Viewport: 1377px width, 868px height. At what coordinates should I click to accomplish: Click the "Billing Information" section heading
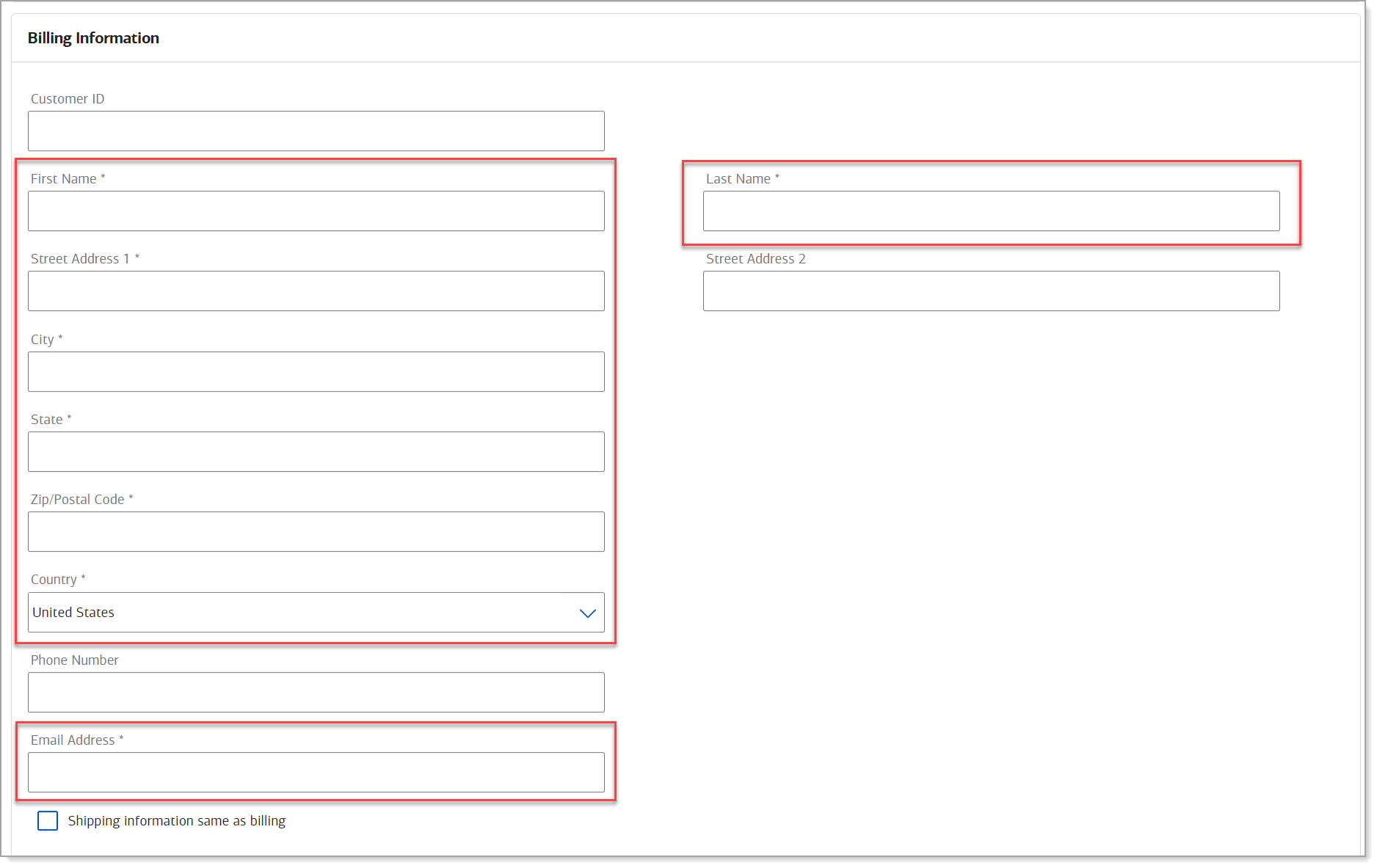[93, 37]
